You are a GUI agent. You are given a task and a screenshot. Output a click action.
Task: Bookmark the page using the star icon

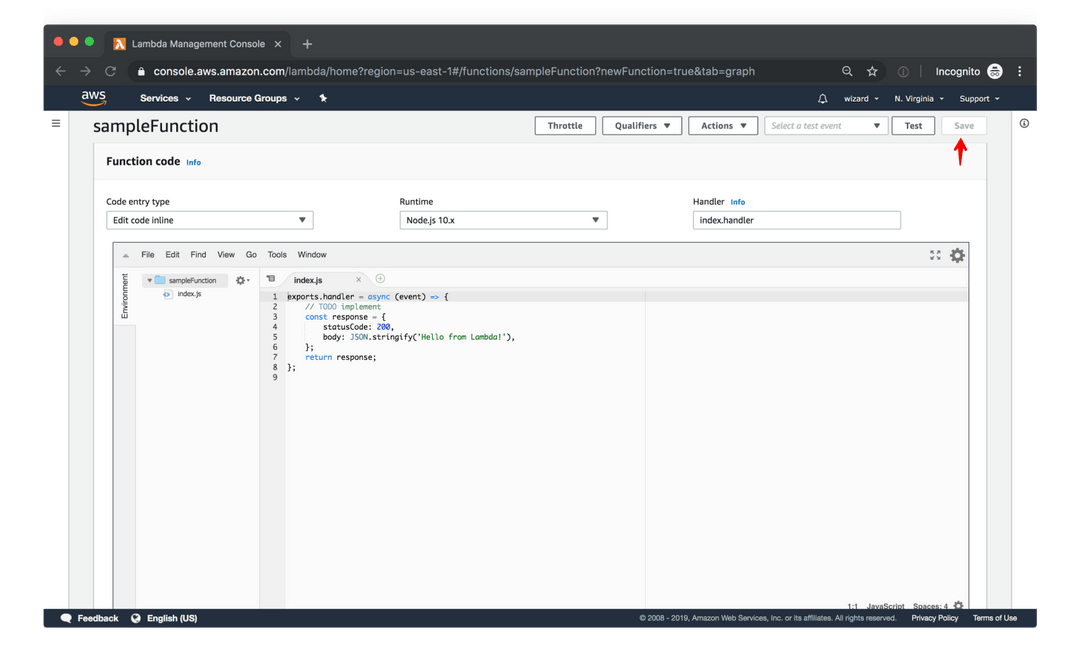pos(871,71)
